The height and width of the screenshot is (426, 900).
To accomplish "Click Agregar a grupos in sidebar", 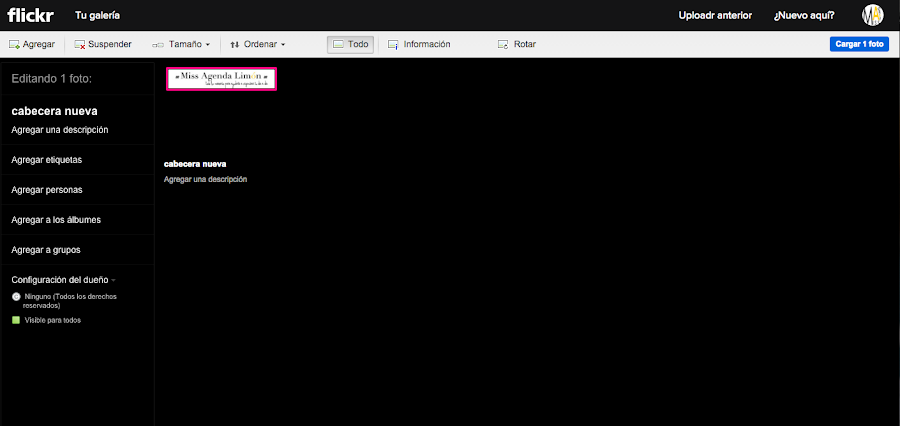I will point(46,250).
